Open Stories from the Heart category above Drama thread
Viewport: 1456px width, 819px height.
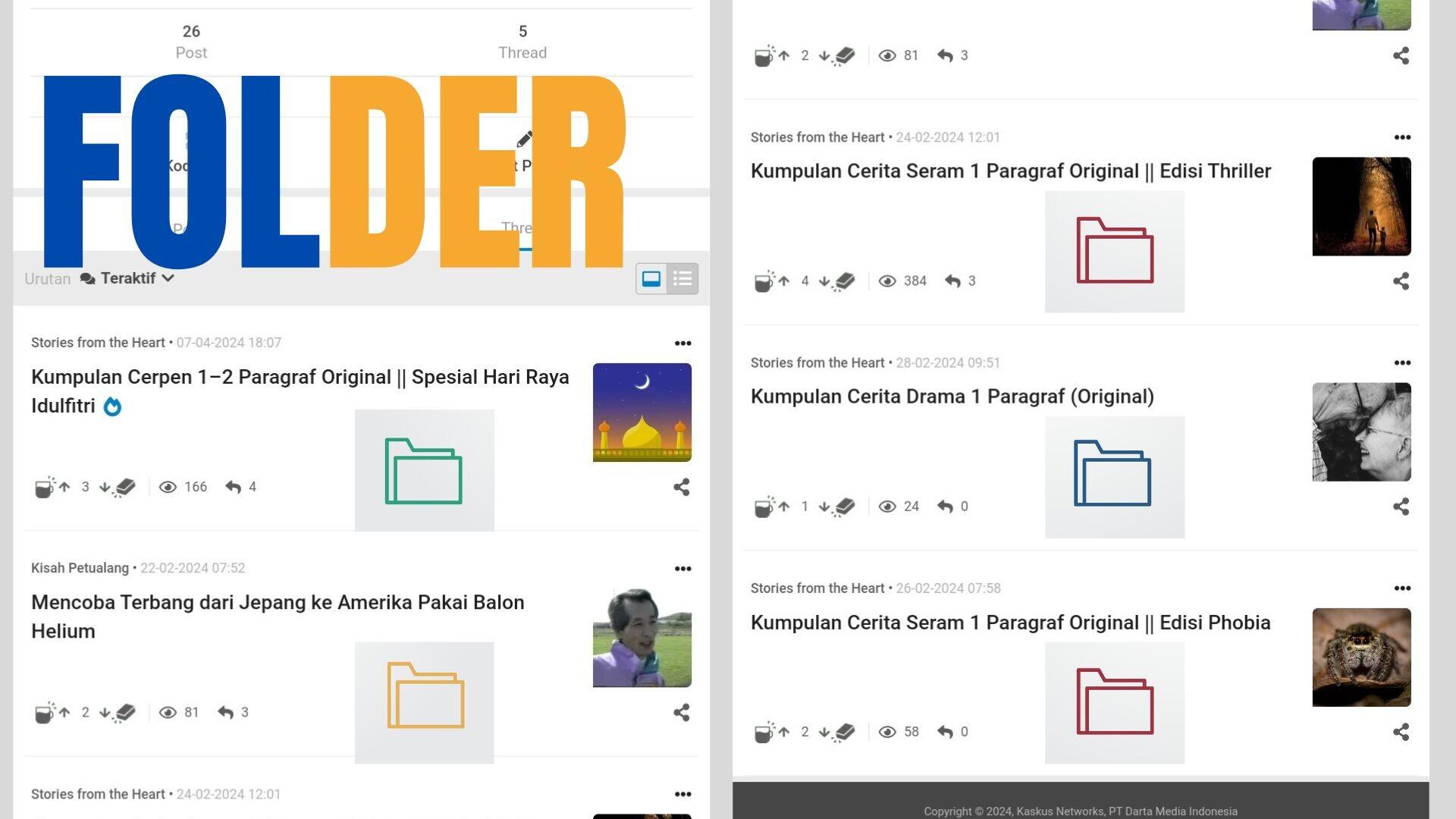[x=817, y=362]
